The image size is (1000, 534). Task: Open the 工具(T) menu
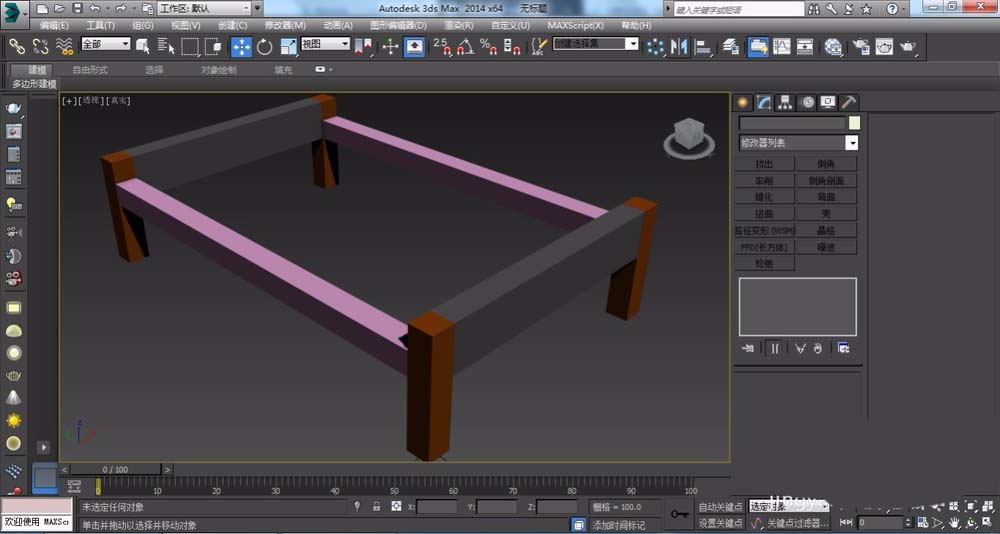pyautogui.click(x=100, y=26)
